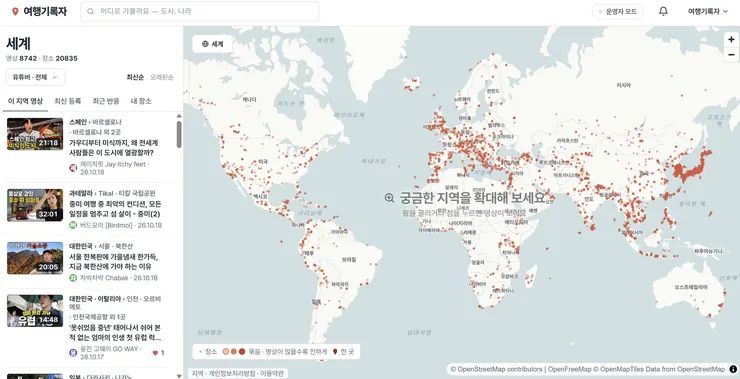Click title 가우디부터 미식까지 video
This screenshot has height=379, width=740.
pos(114,148)
